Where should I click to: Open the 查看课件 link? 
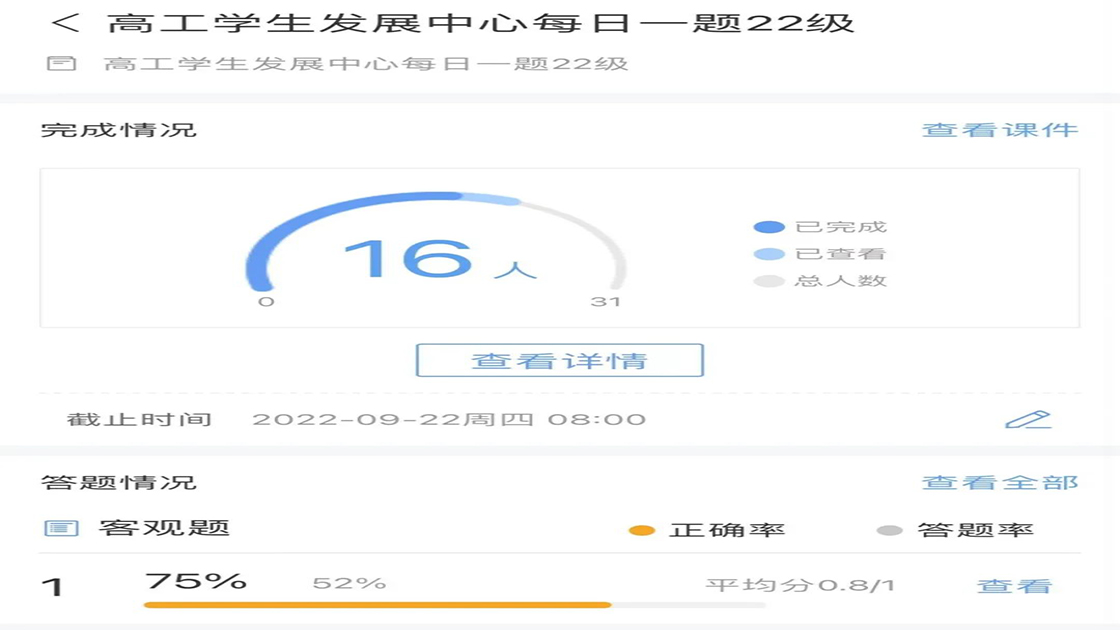[1000, 130]
